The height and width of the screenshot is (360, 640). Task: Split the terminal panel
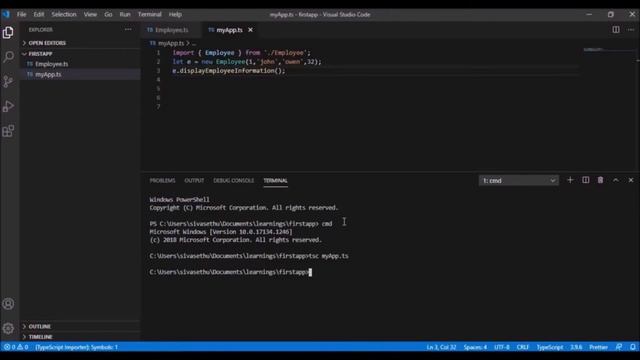(x=586, y=180)
